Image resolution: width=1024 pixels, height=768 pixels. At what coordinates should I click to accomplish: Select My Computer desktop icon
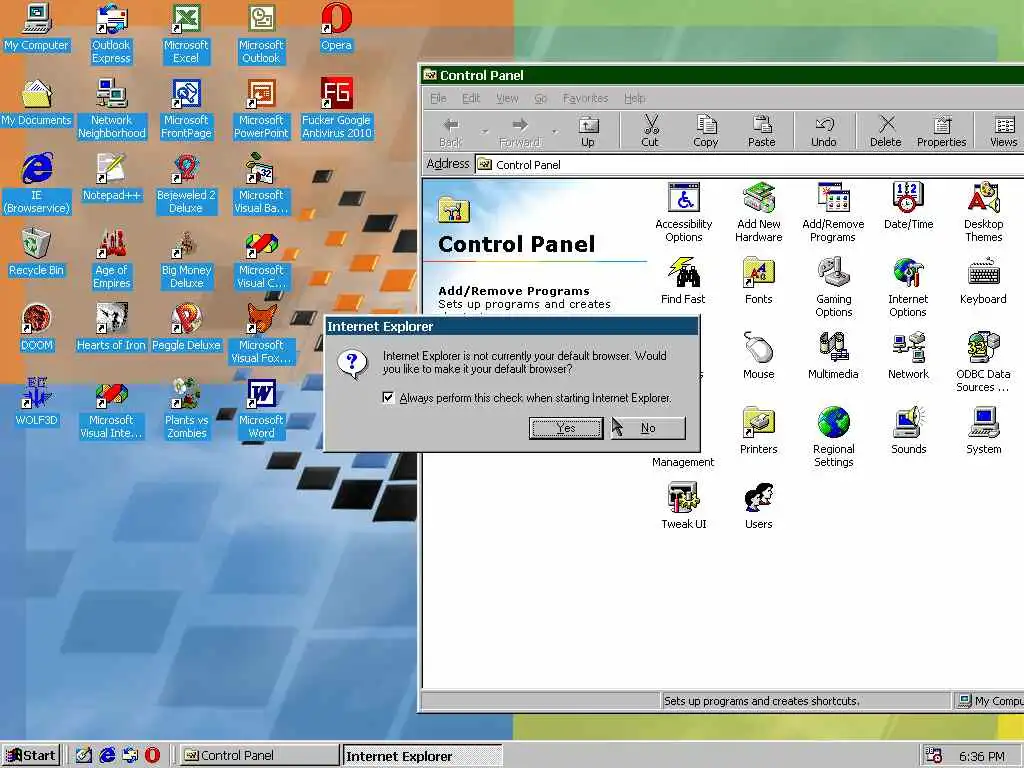click(x=37, y=27)
